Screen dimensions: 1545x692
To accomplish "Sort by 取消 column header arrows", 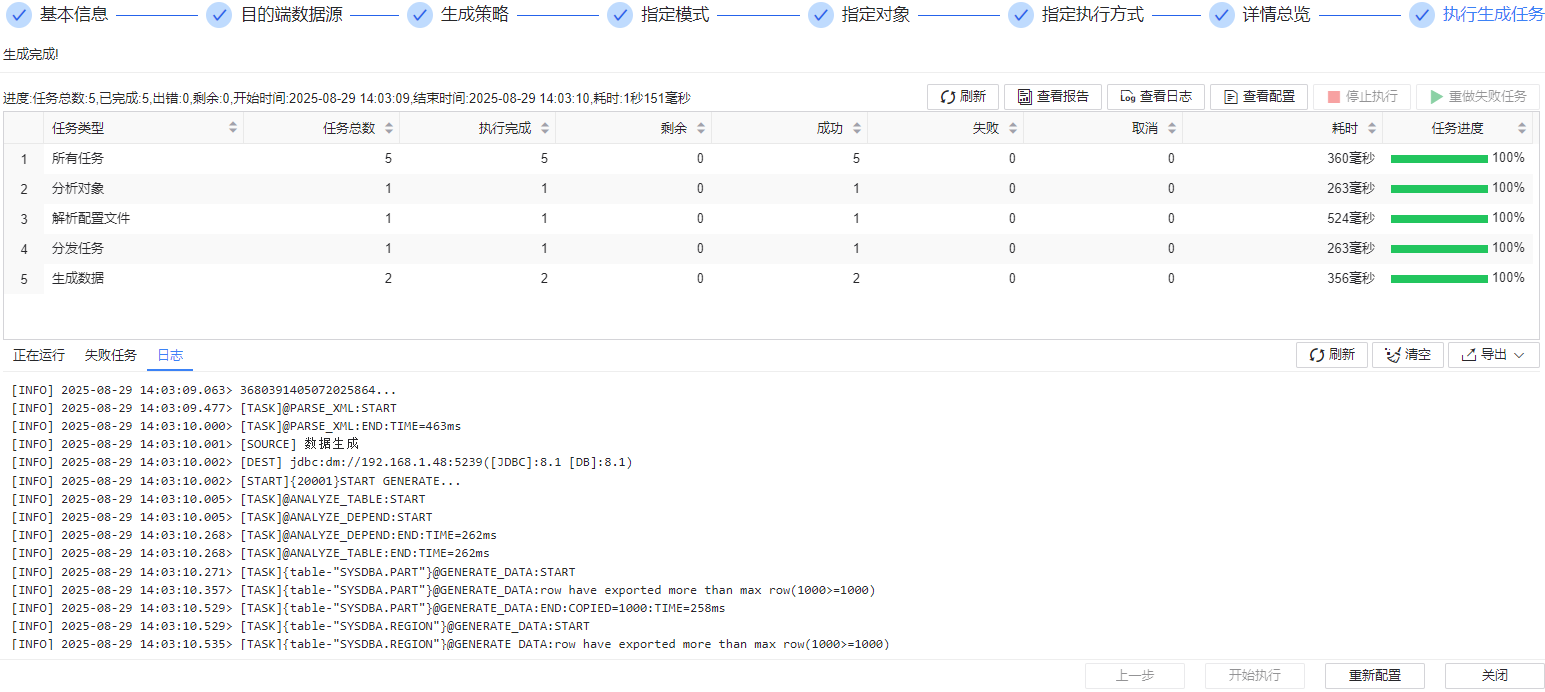I will click(x=1171, y=128).
